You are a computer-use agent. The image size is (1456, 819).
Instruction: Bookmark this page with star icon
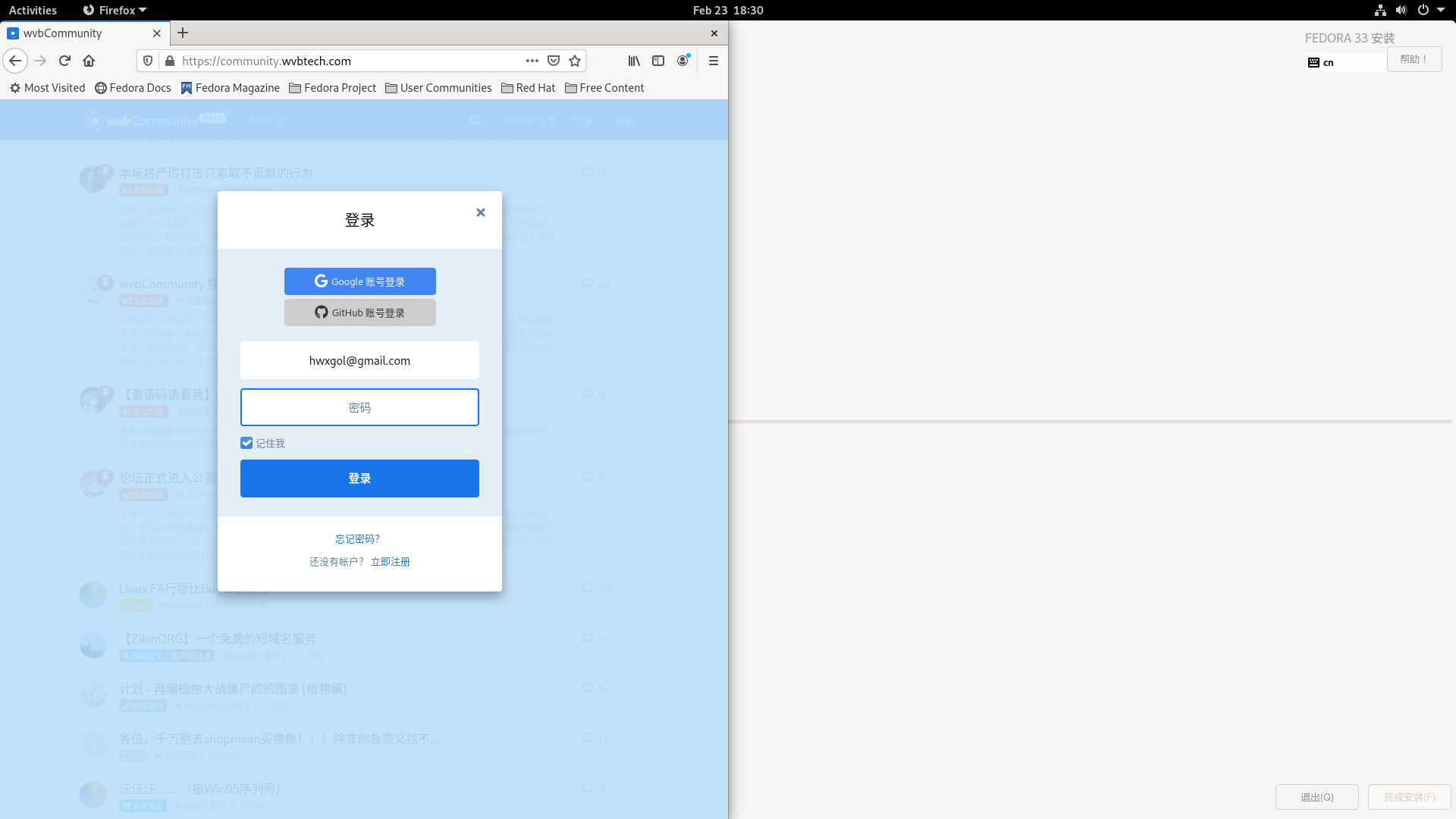point(575,61)
